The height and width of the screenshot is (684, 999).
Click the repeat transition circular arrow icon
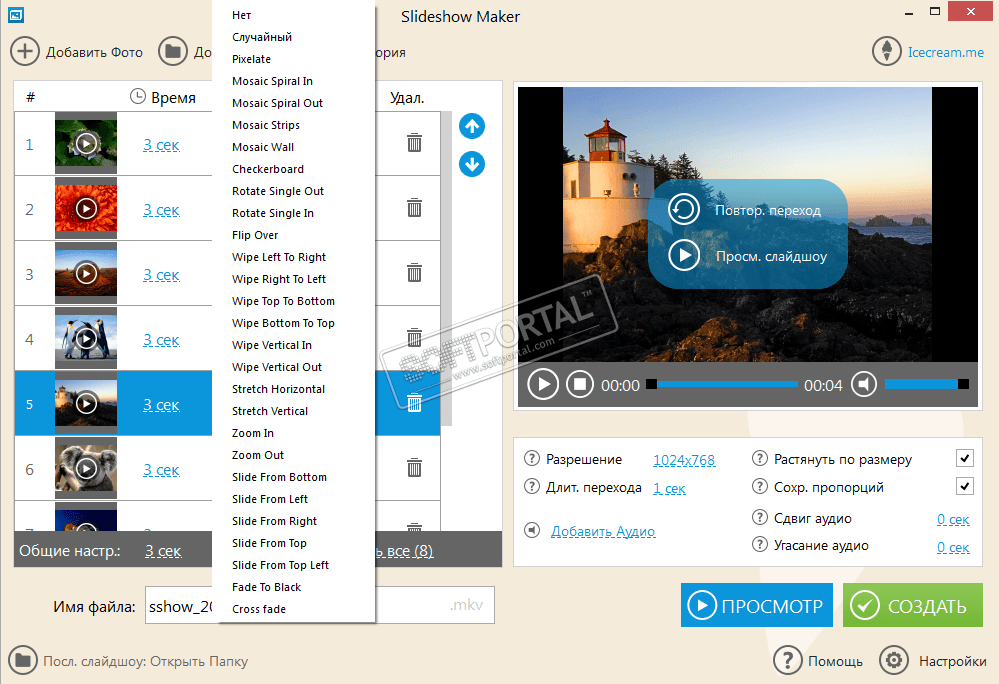click(x=684, y=210)
